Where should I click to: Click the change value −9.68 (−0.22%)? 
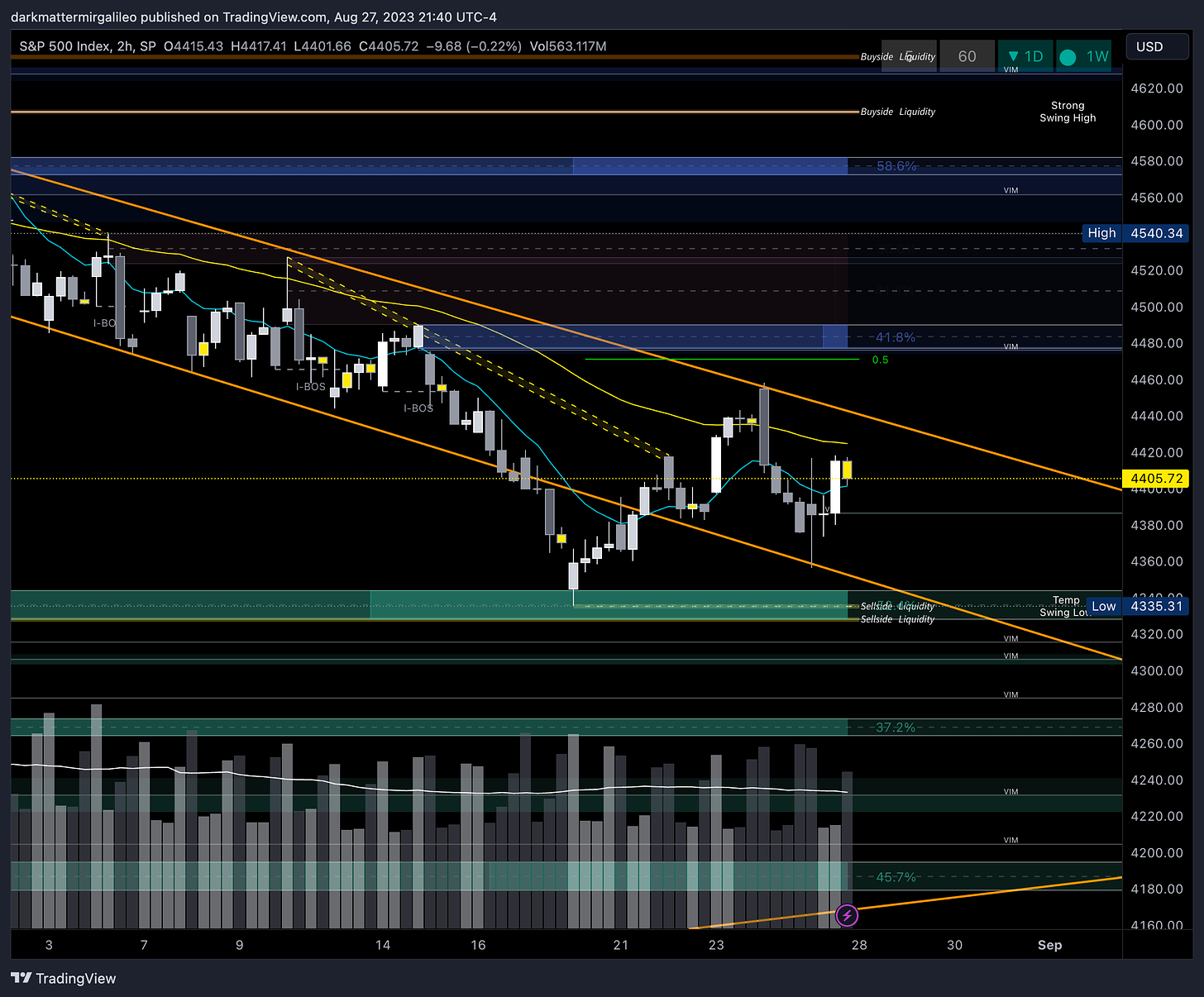pyautogui.click(x=474, y=46)
